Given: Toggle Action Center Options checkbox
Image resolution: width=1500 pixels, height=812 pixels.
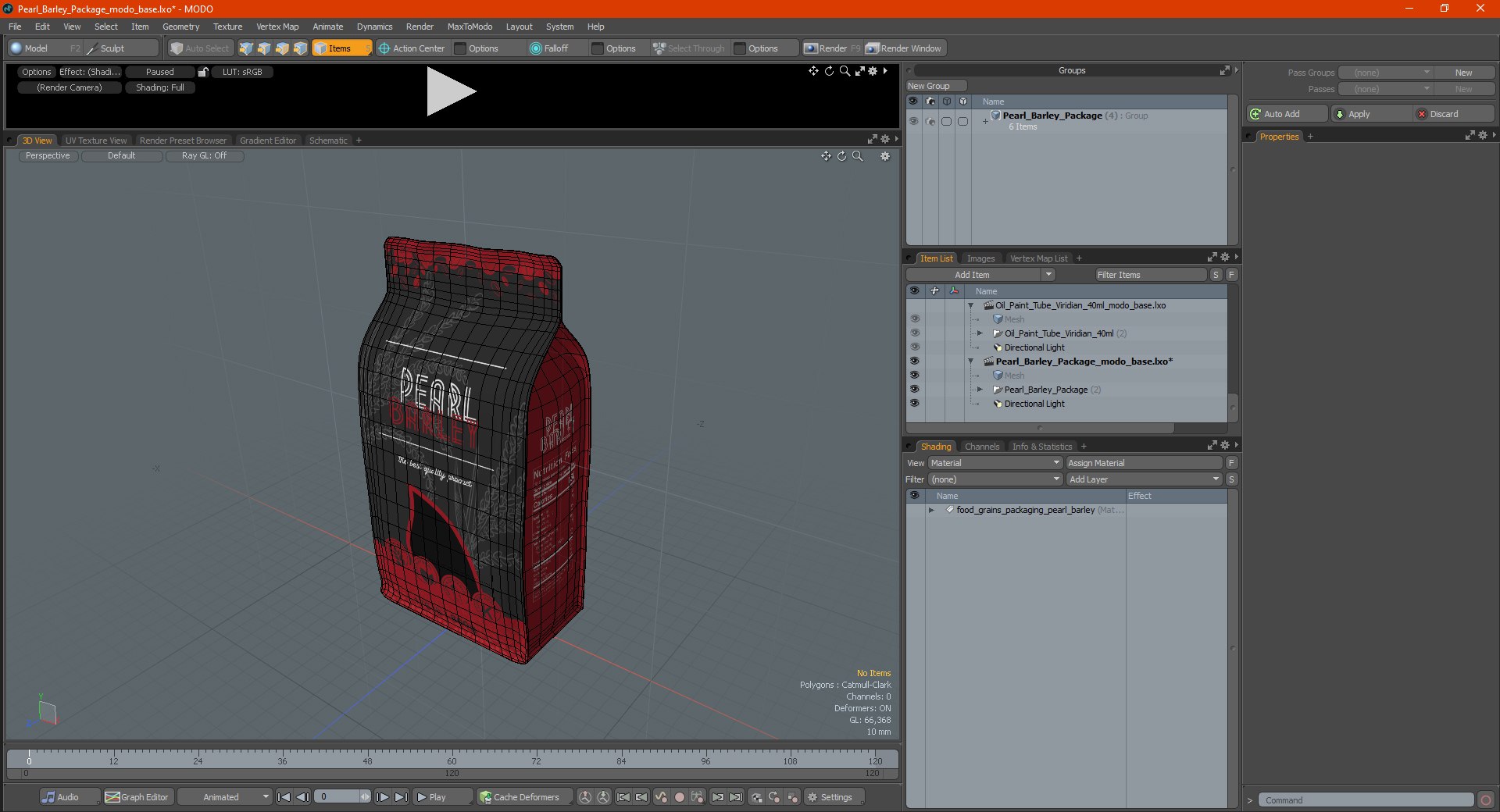Looking at the screenshot, I should click(x=460, y=48).
